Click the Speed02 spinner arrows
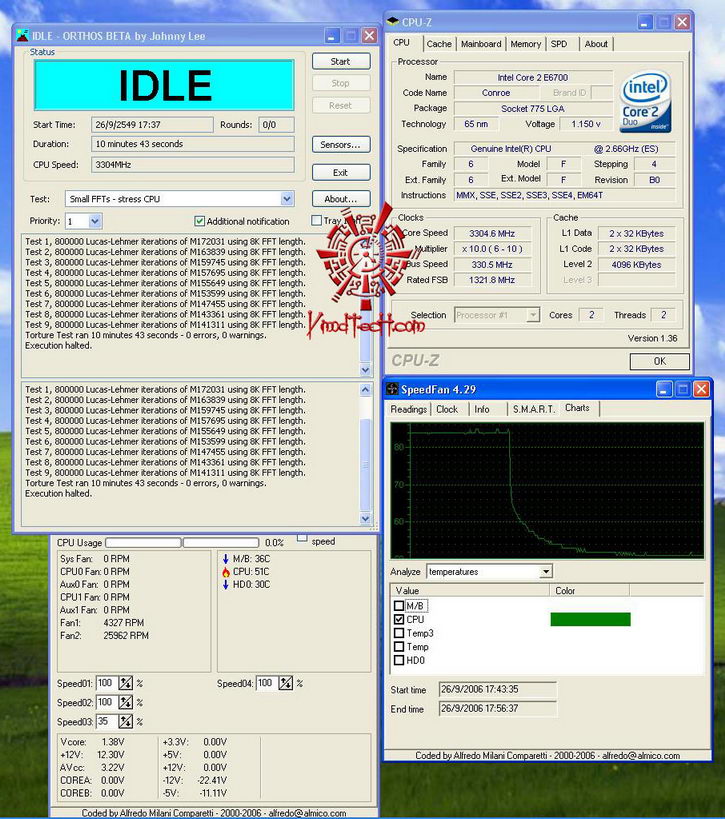This screenshot has width=725, height=819. tap(125, 703)
